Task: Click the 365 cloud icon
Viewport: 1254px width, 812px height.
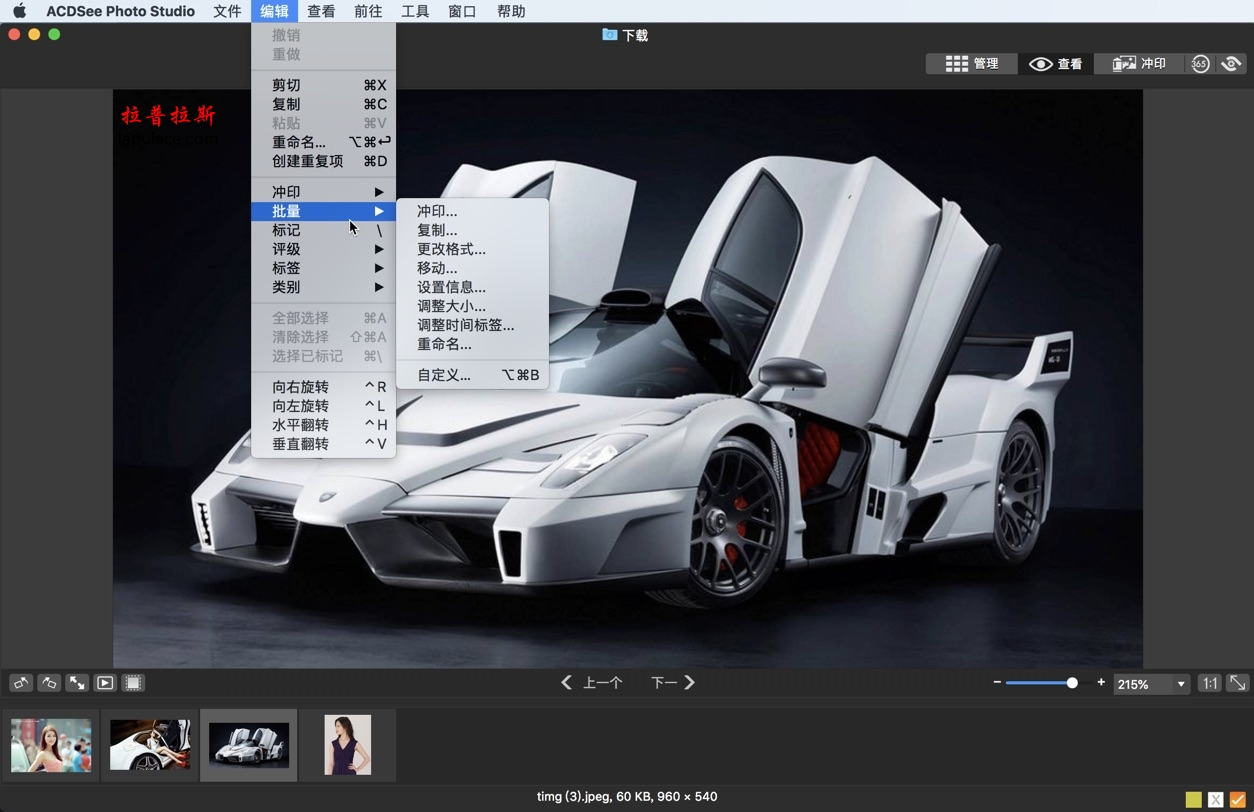Action: click(x=1200, y=63)
